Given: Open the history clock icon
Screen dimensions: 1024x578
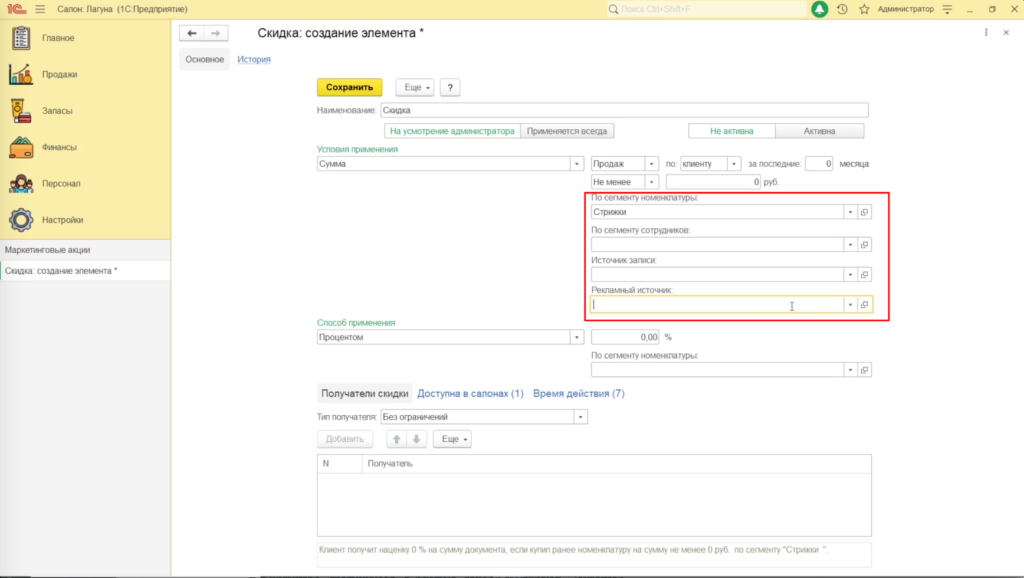Looking at the screenshot, I should (x=842, y=9).
